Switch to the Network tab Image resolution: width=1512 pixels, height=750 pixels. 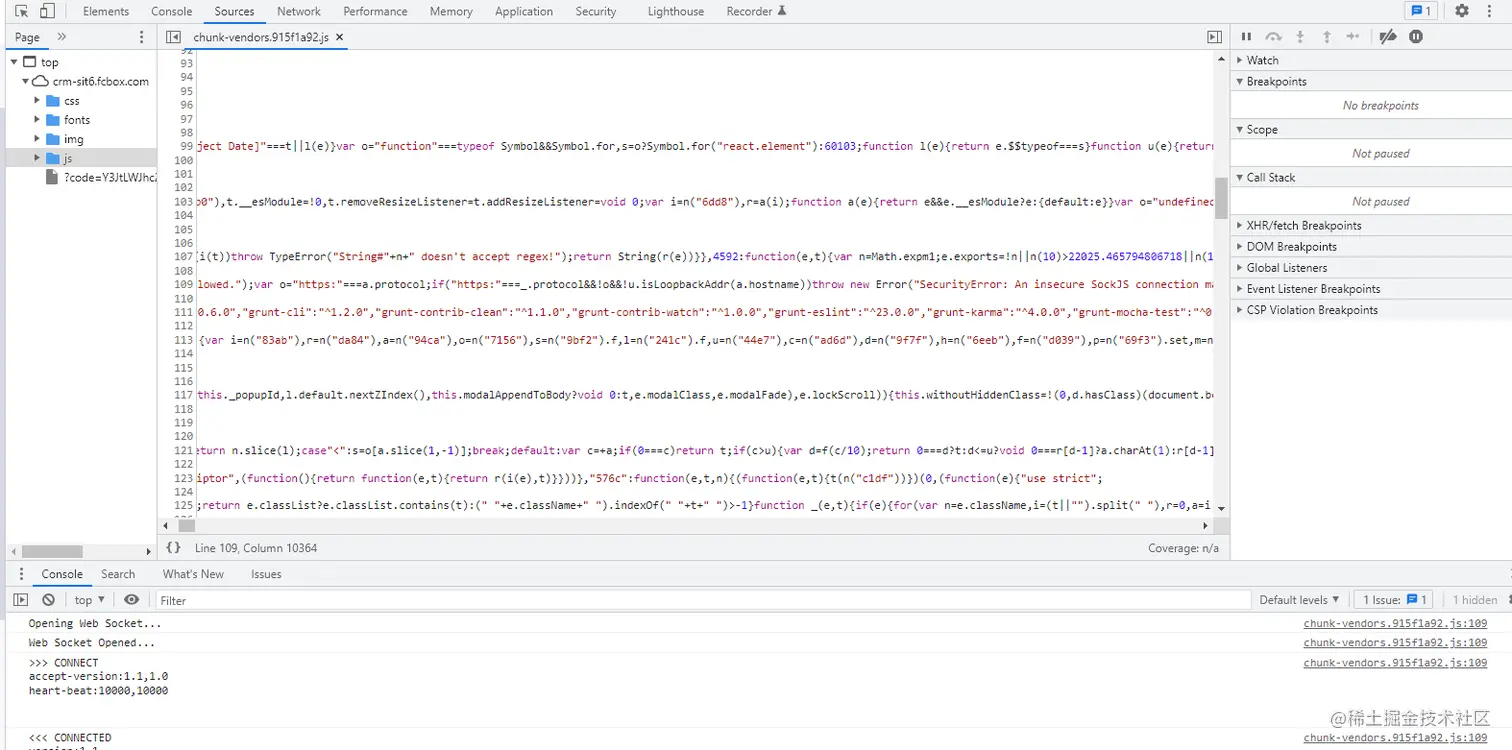299,11
